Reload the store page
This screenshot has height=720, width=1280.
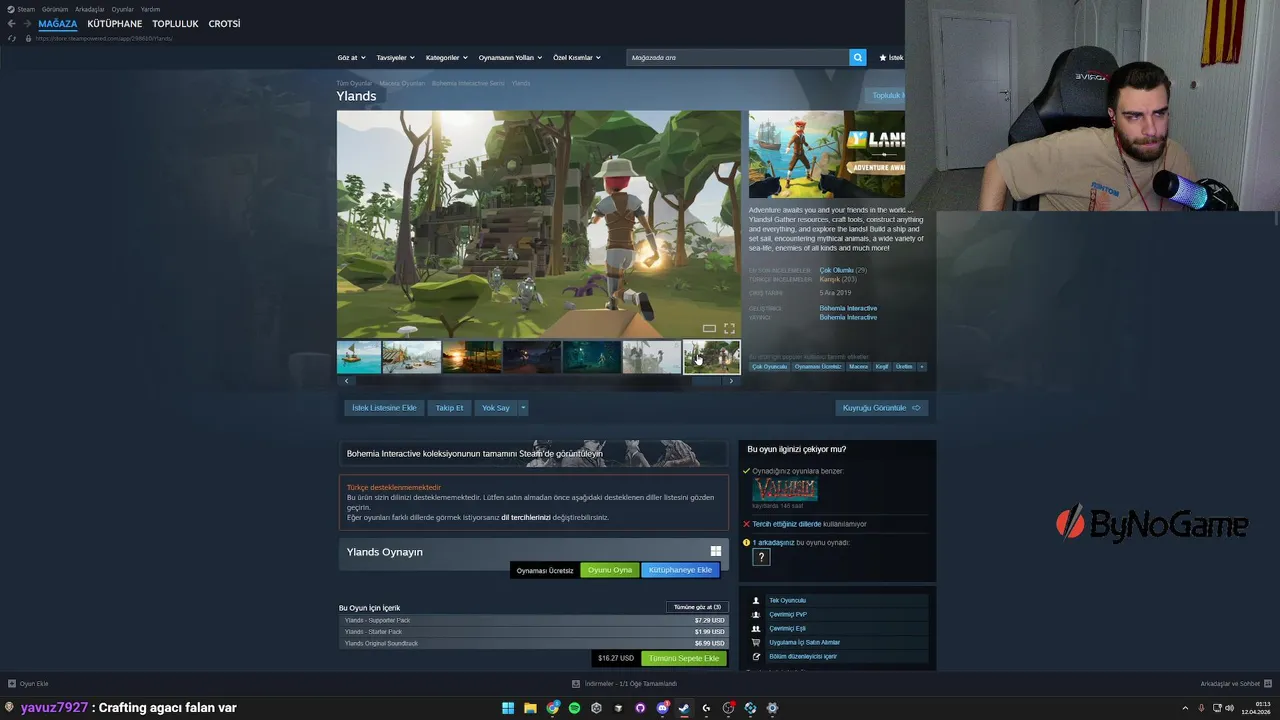12,38
